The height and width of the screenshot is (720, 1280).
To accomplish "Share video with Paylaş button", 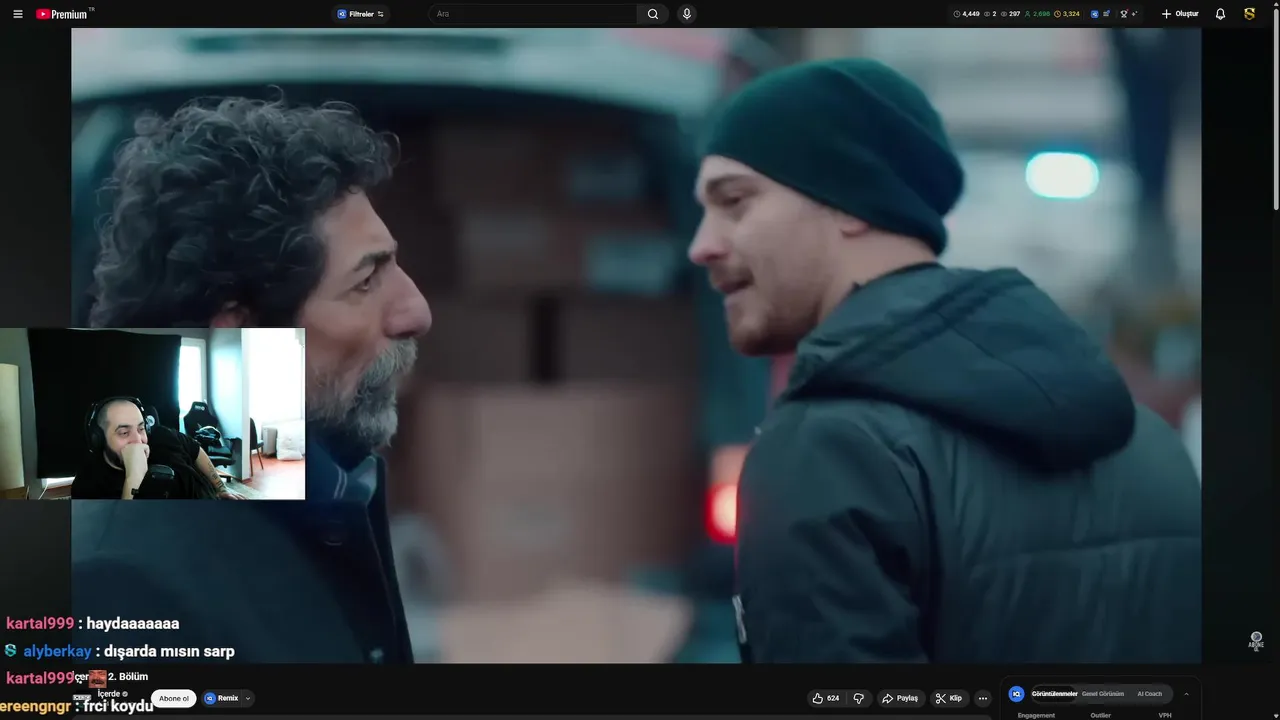I will click(900, 698).
